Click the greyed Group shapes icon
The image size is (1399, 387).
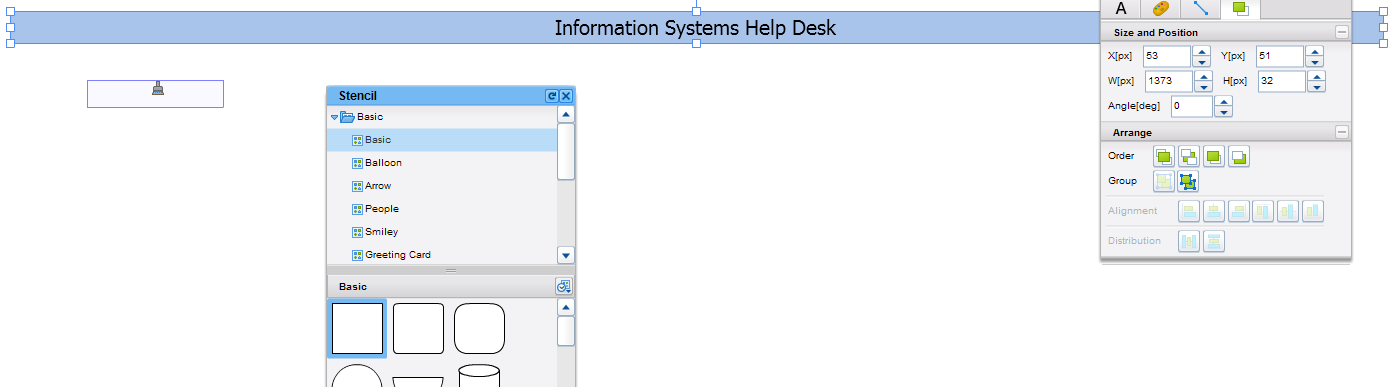[x=1164, y=181]
